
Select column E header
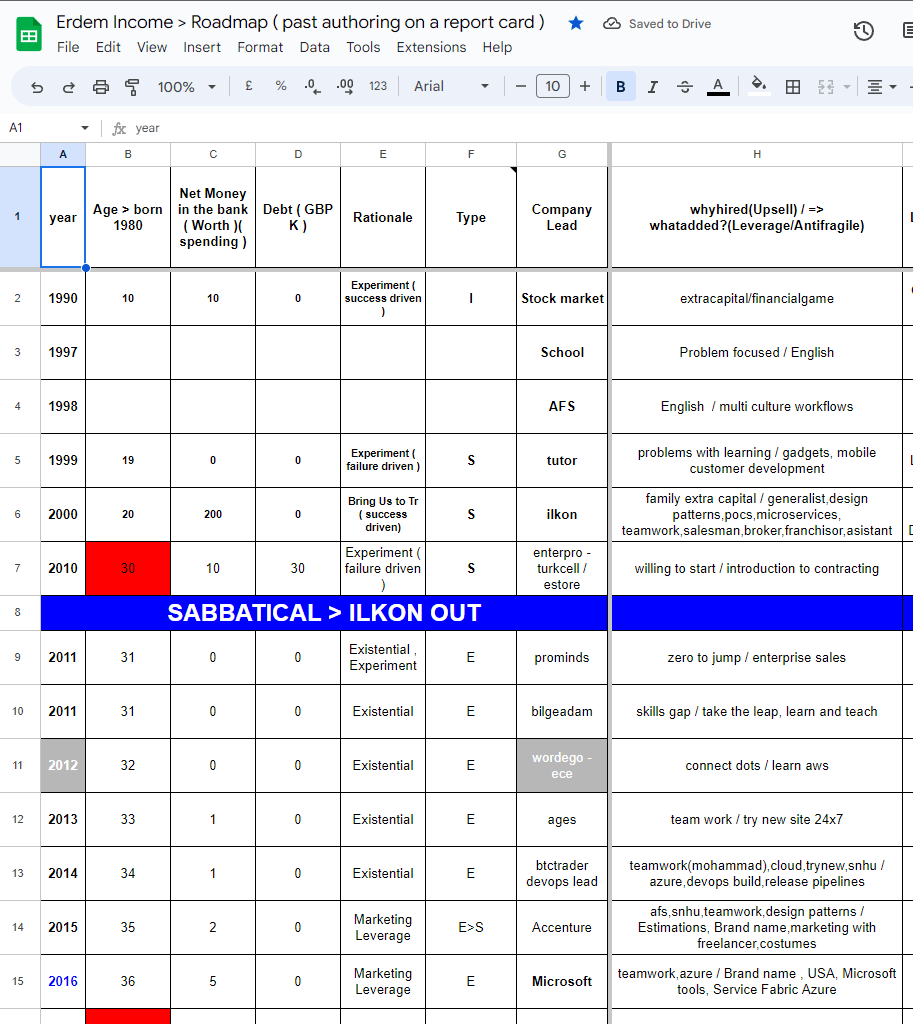coord(383,154)
